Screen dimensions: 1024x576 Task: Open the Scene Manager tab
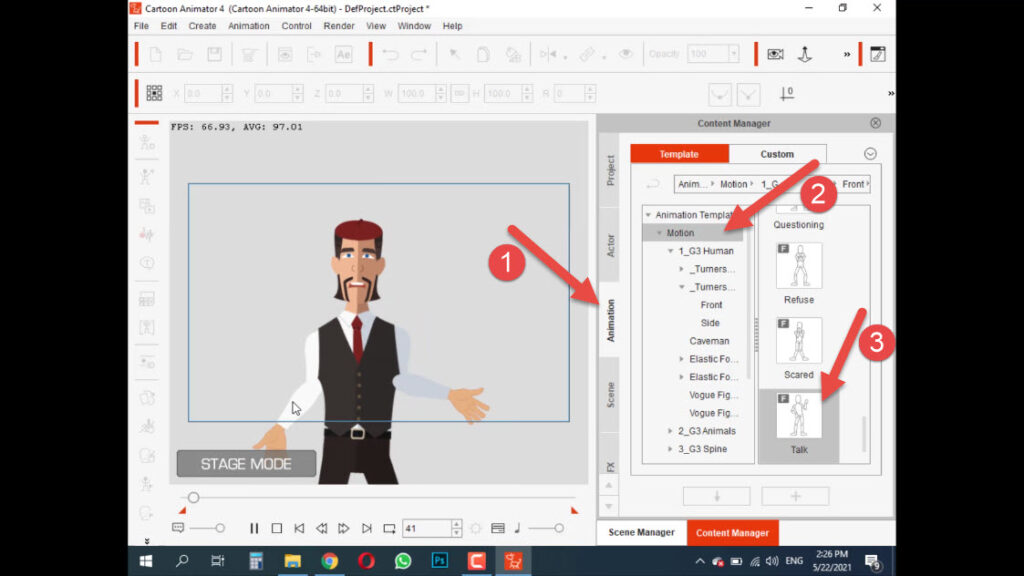641,533
